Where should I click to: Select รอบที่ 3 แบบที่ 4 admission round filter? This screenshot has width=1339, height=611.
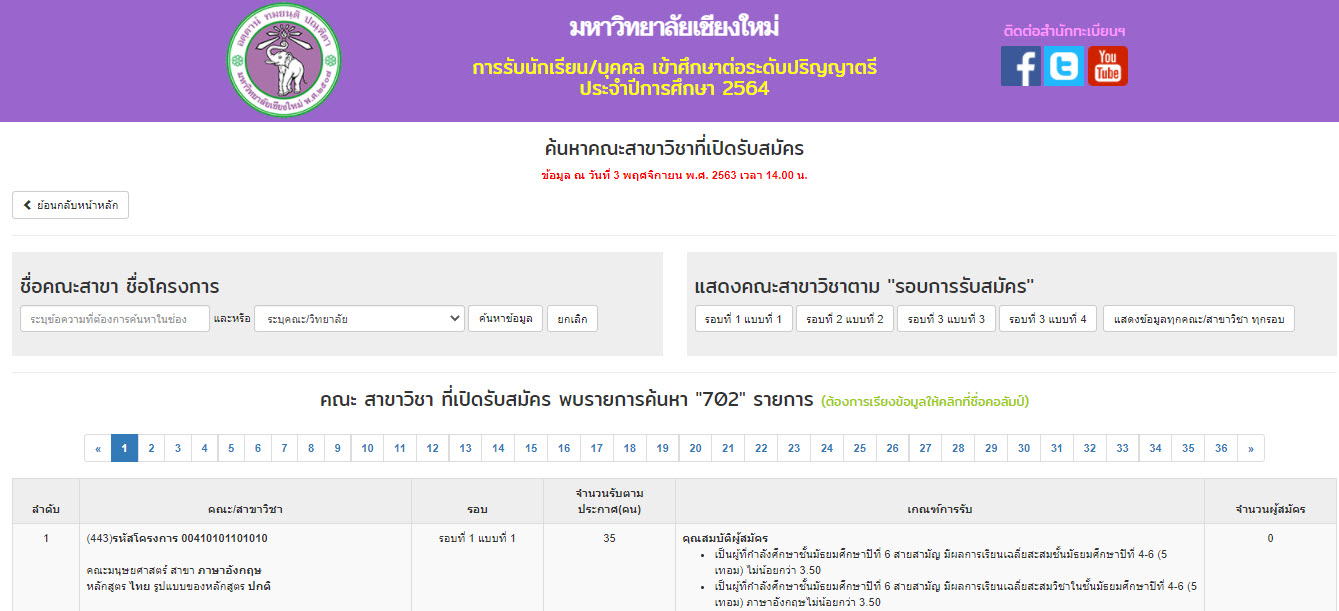pos(1047,318)
